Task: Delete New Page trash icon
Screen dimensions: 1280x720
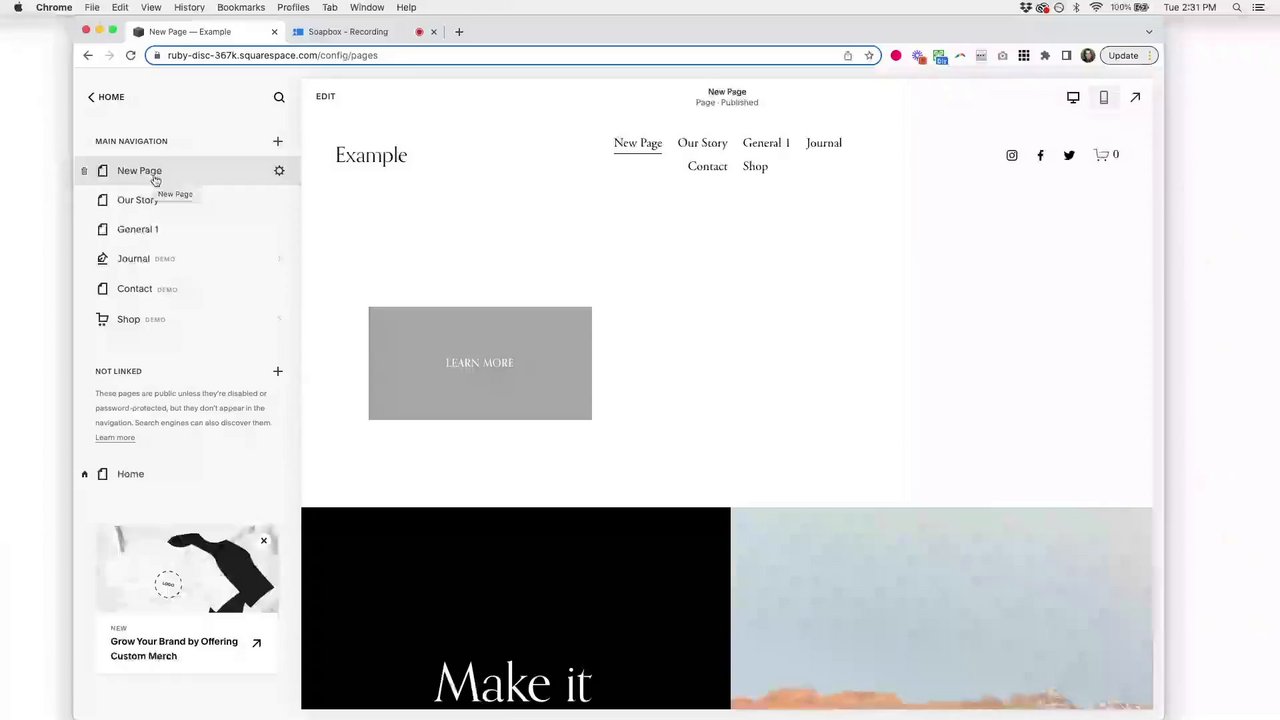Action: [84, 171]
